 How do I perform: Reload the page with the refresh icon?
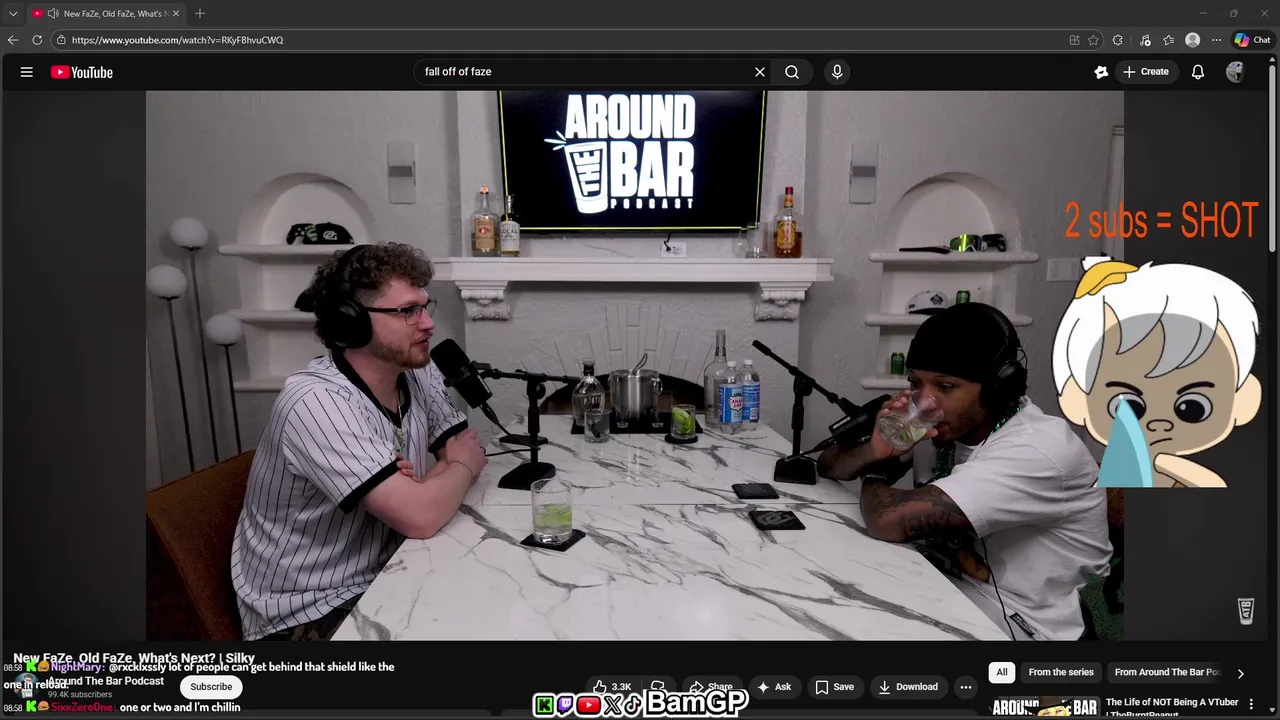click(x=37, y=40)
